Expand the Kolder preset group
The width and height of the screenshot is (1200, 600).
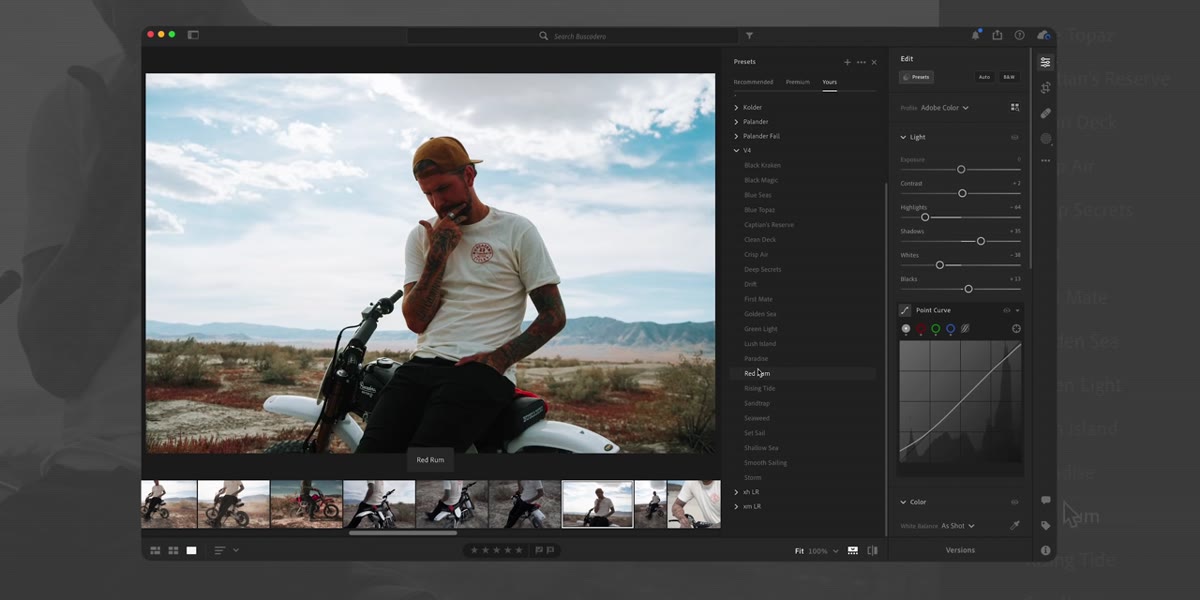(737, 107)
